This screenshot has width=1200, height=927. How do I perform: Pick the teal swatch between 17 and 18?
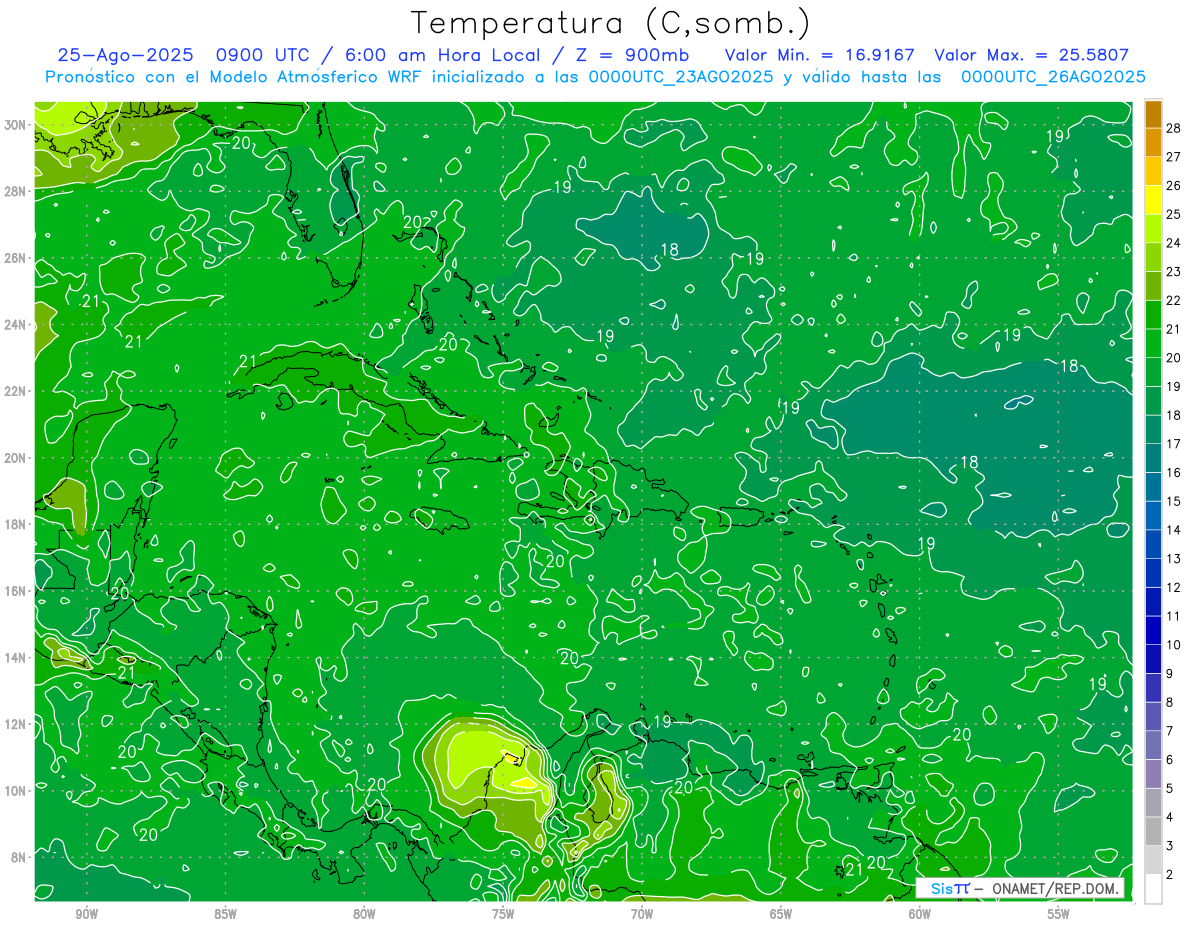click(x=1153, y=430)
